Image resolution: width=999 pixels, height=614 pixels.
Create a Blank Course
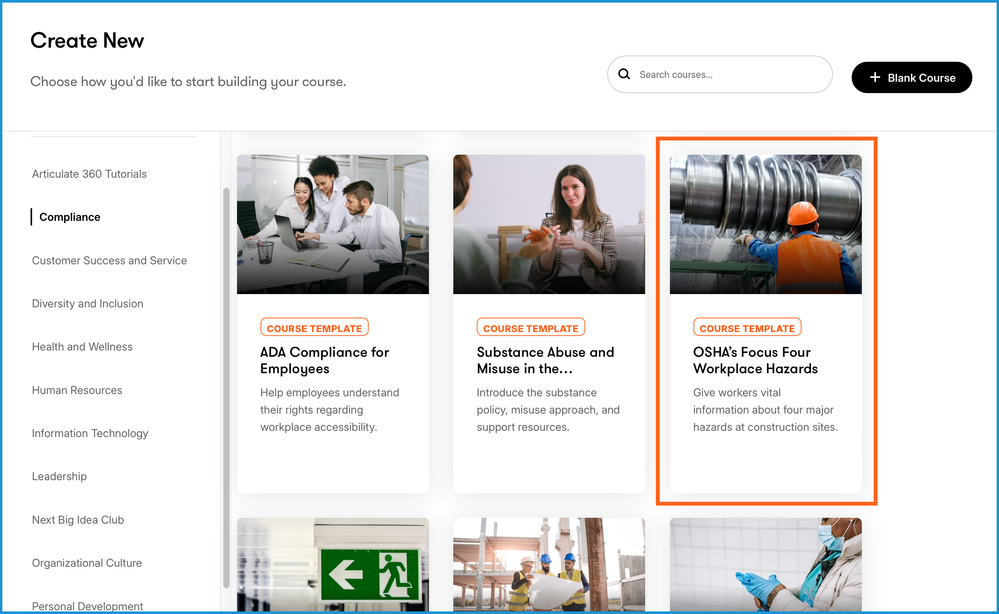point(911,78)
